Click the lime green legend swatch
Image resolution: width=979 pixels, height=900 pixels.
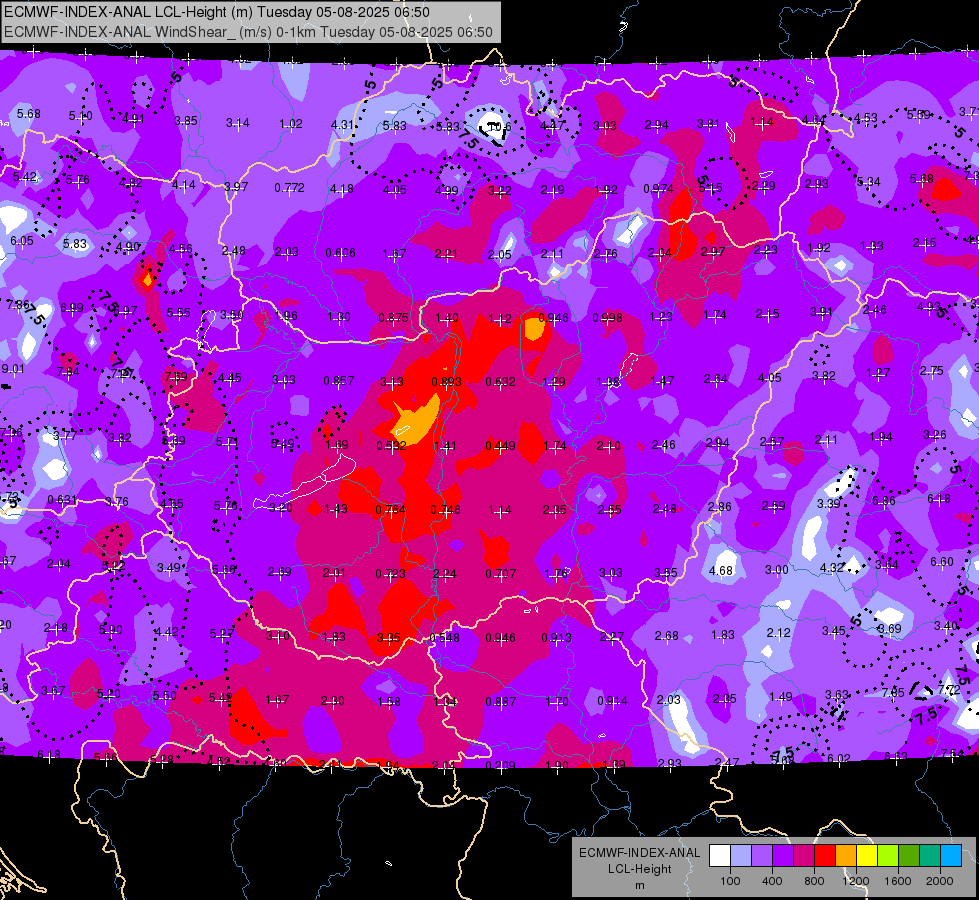pyautogui.click(x=888, y=855)
